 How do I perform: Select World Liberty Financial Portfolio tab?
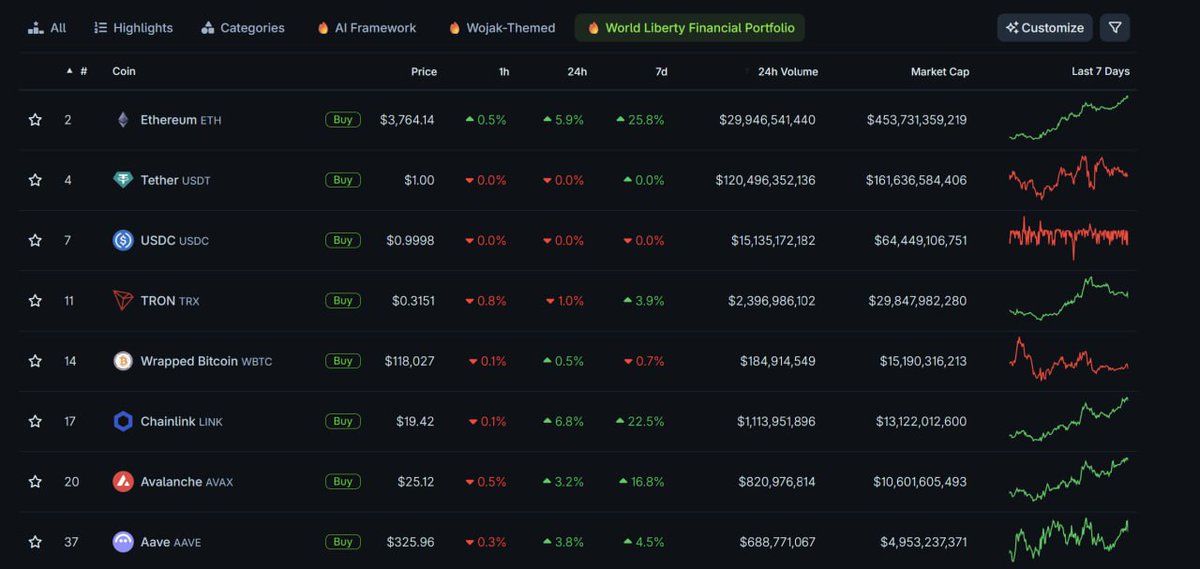(690, 28)
